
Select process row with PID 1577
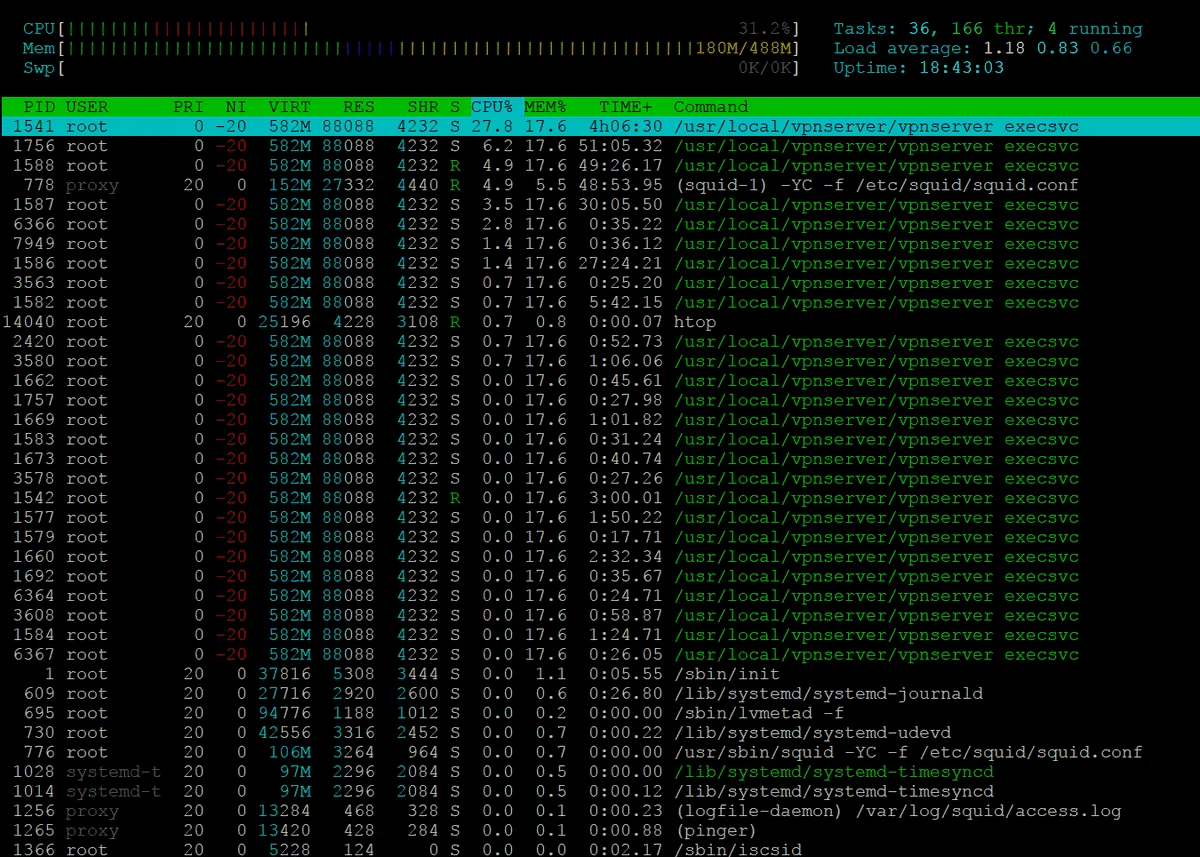click(x=600, y=517)
